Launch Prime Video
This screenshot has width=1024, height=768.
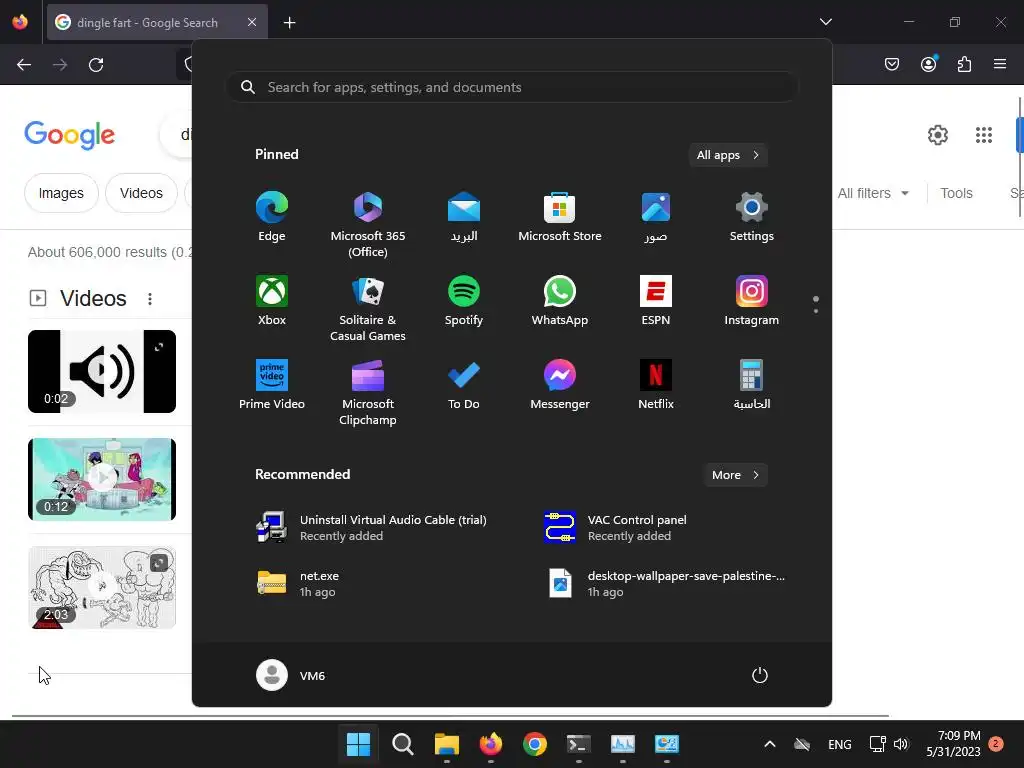point(272,385)
